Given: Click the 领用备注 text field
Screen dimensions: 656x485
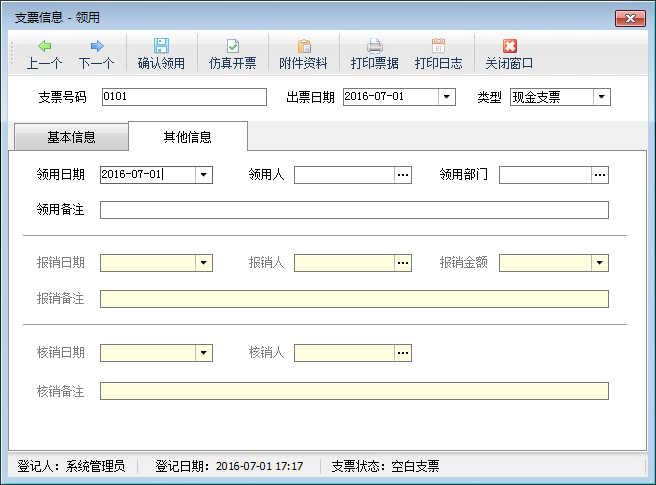Looking at the screenshot, I should click(354, 210).
